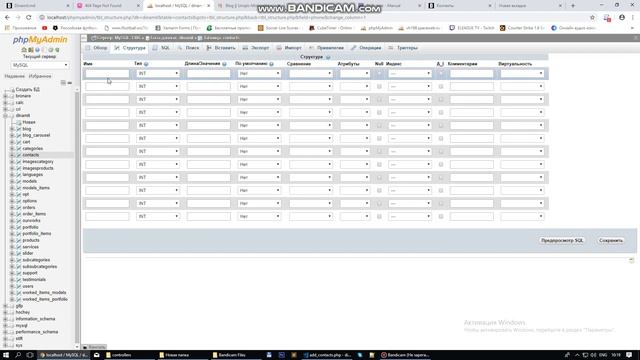This screenshot has width=640, height=360.
Task: Click the browser back arrow
Action: click(x=7, y=18)
